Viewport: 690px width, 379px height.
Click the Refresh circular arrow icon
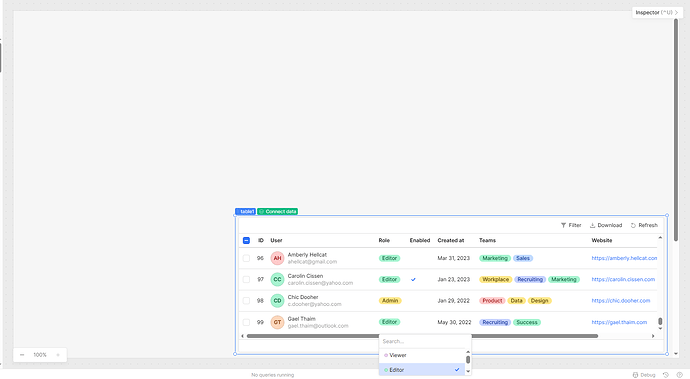coord(633,225)
